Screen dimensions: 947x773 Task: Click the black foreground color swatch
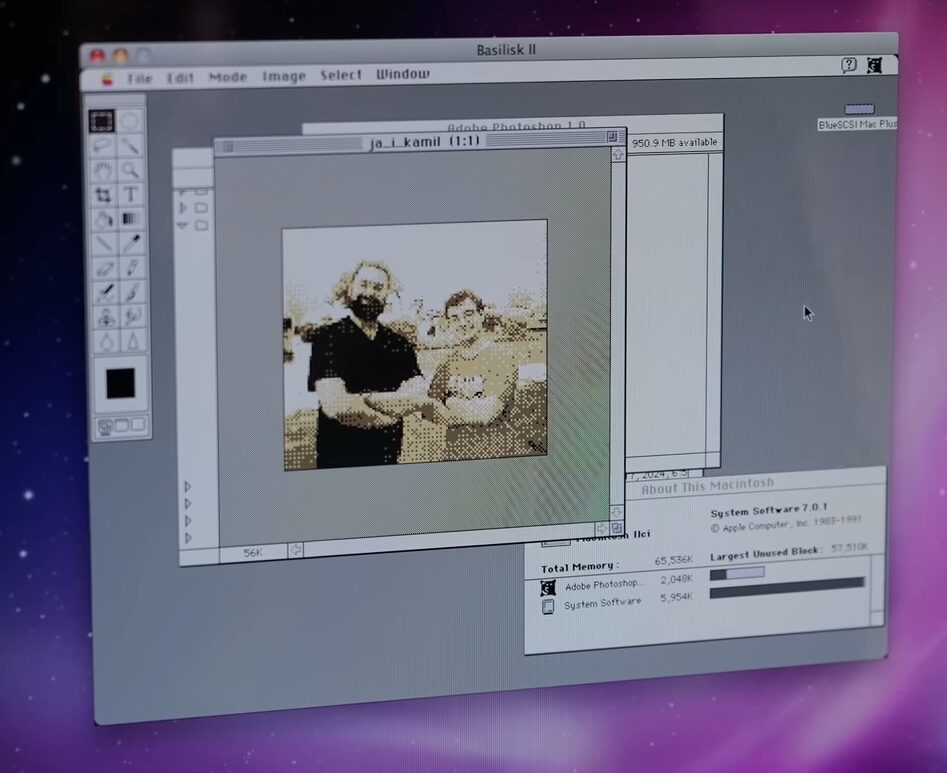coord(121,383)
